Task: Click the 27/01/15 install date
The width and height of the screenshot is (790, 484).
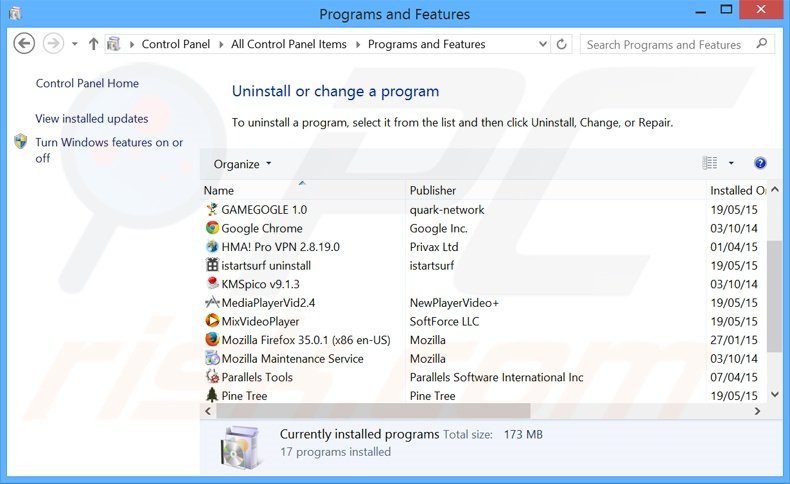Action: (x=734, y=340)
